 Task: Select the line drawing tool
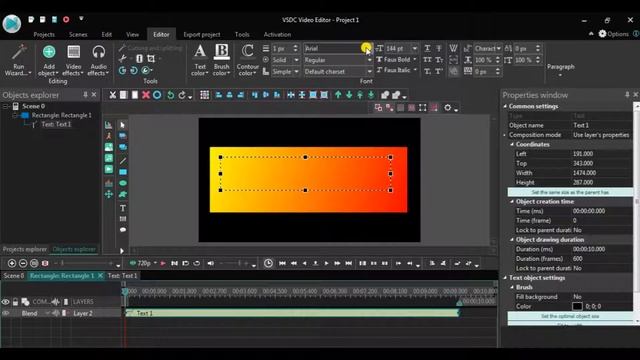point(122,161)
